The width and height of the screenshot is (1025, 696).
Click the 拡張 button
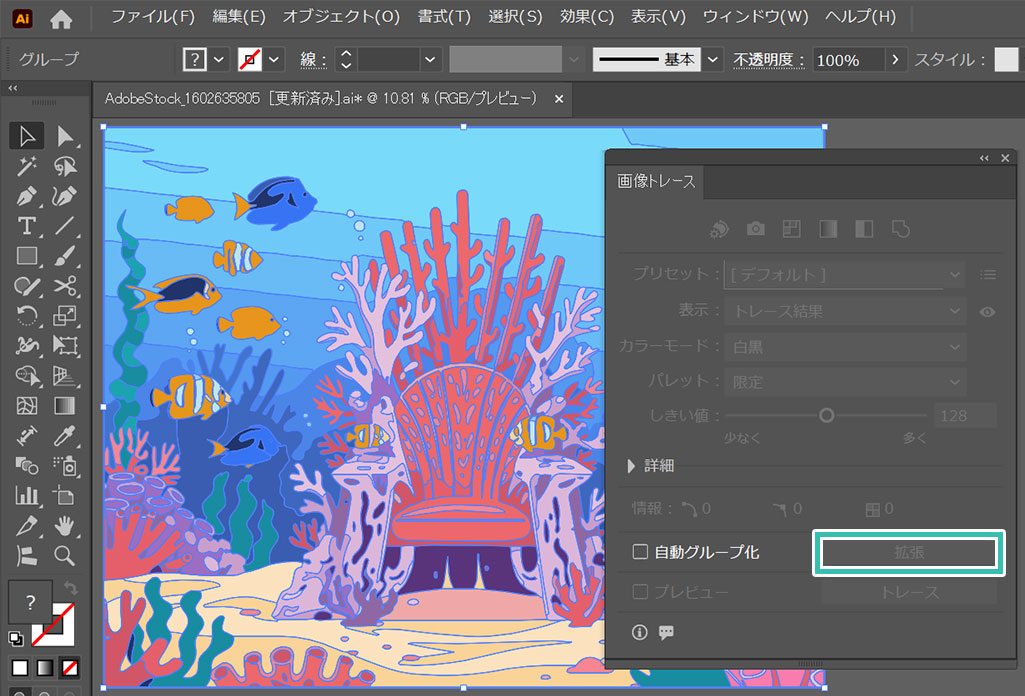pyautogui.click(x=908, y=553)
